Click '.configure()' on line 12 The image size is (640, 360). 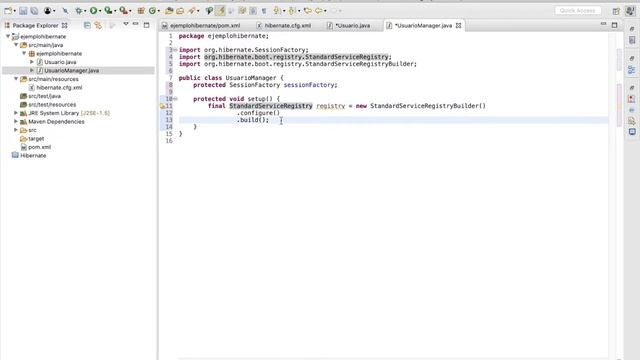258,113
